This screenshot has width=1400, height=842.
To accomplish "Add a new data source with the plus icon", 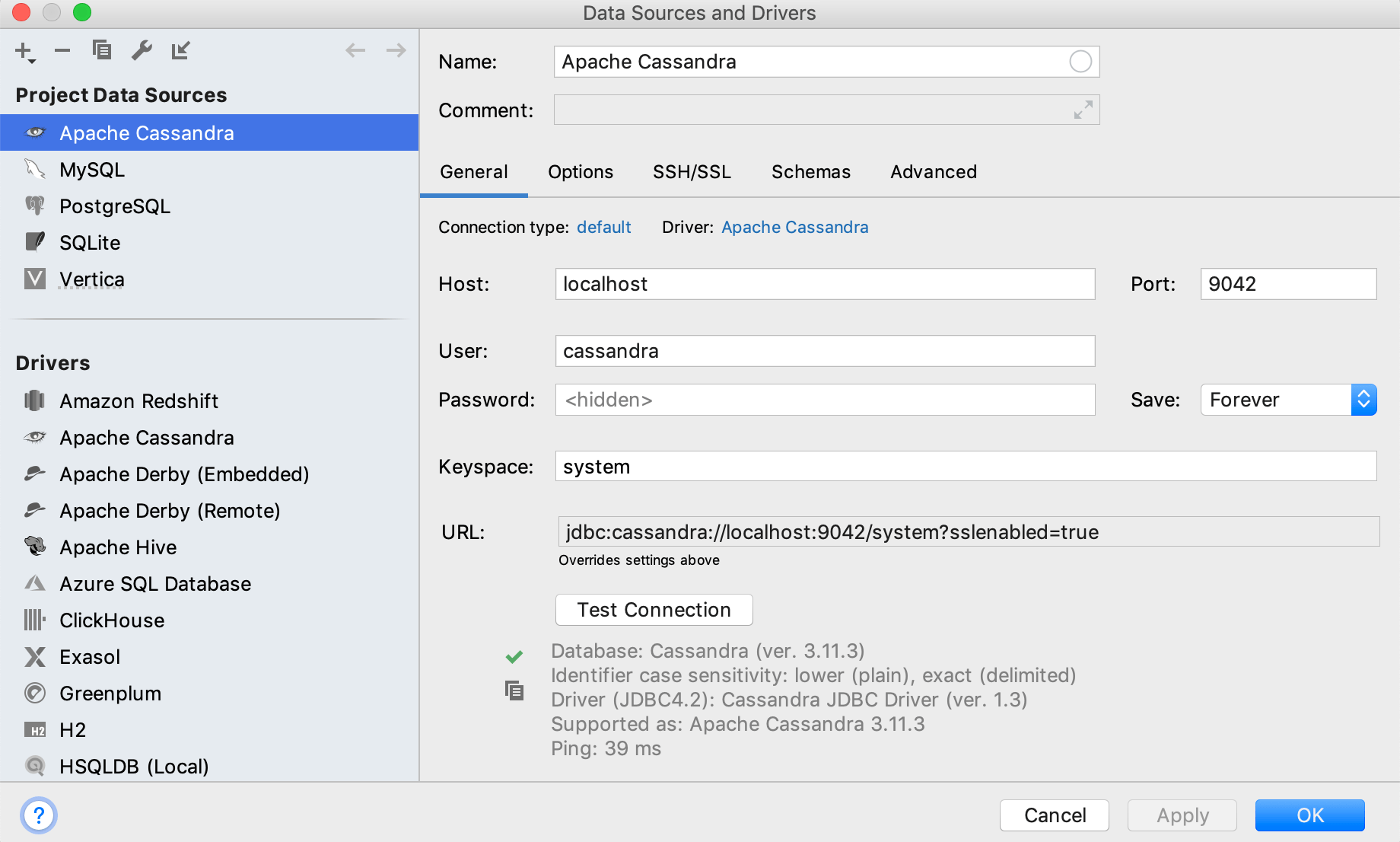I will (x=22, y=50).
